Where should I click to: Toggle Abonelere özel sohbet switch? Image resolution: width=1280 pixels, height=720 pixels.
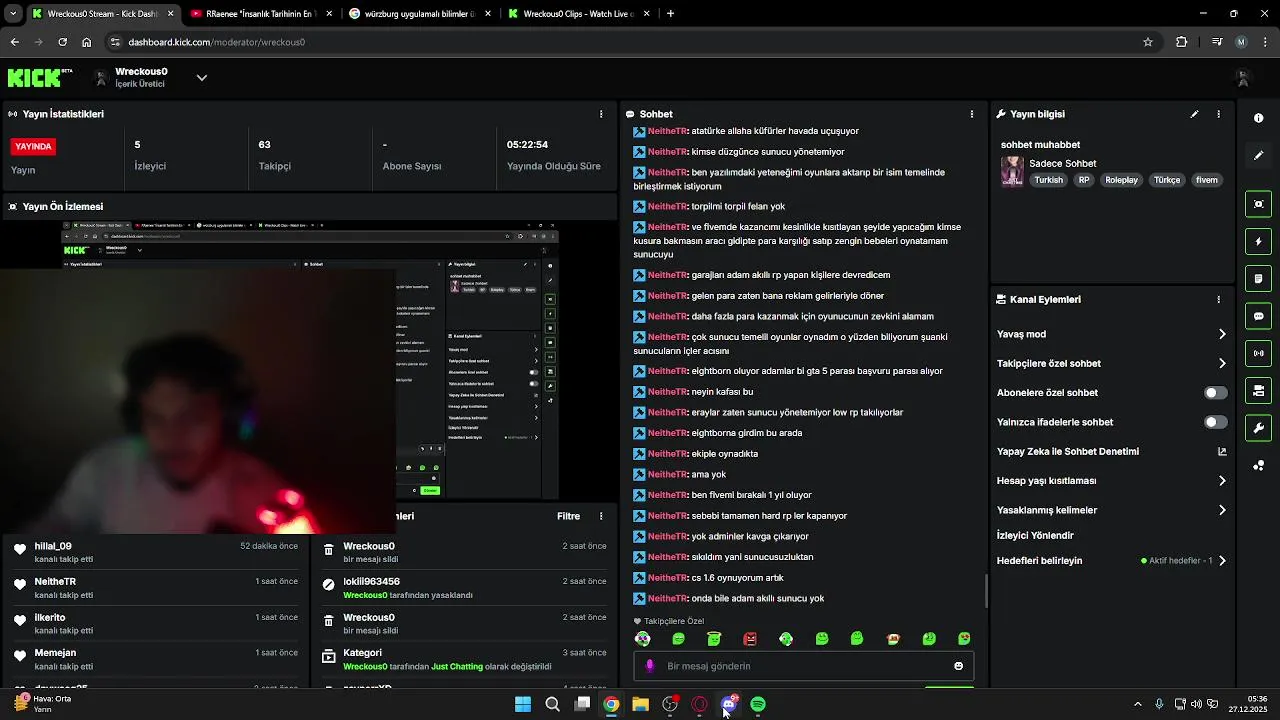pyautogui.click(x=1215, y=393)
